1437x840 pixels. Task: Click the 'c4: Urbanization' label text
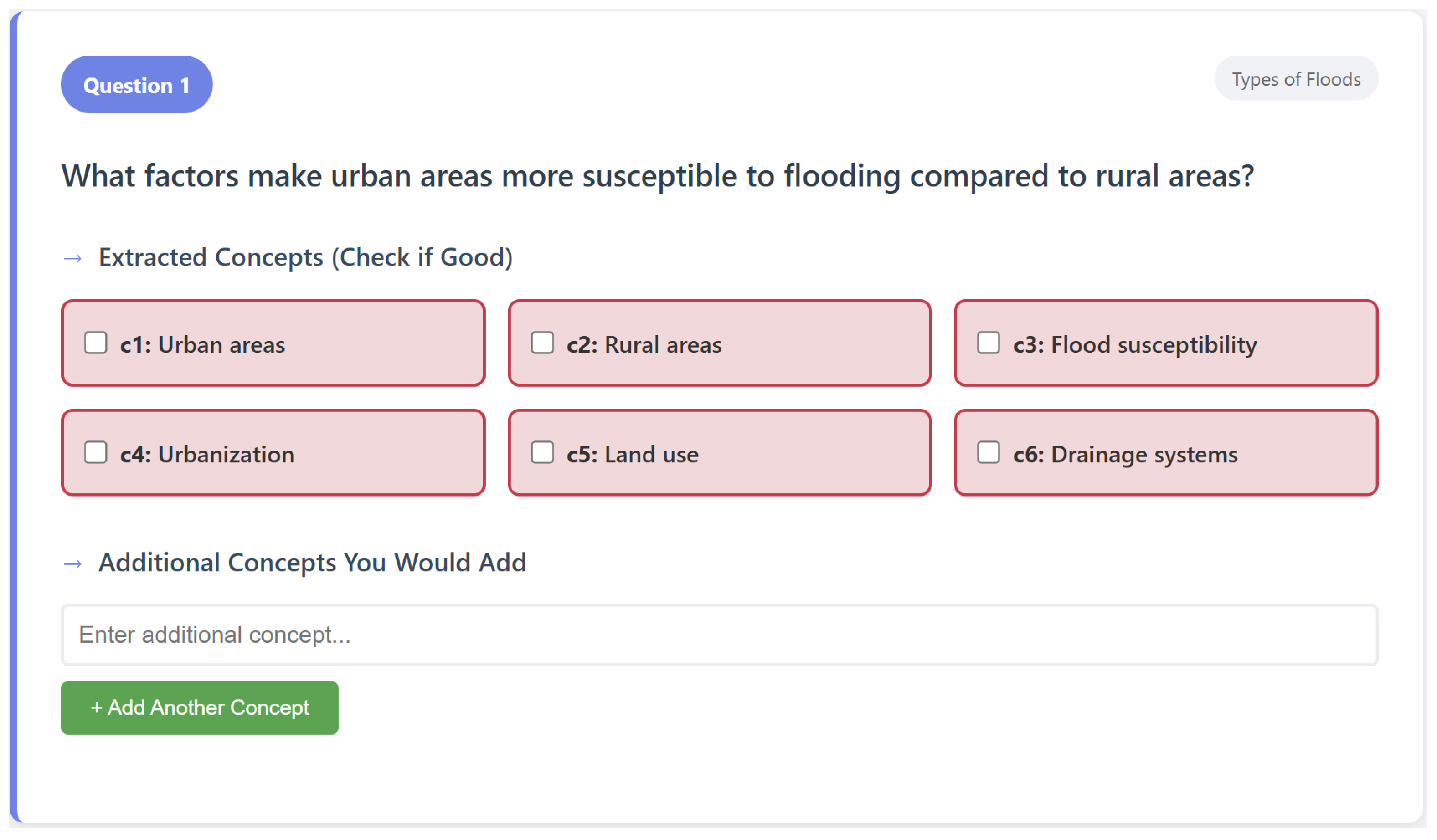207,455
